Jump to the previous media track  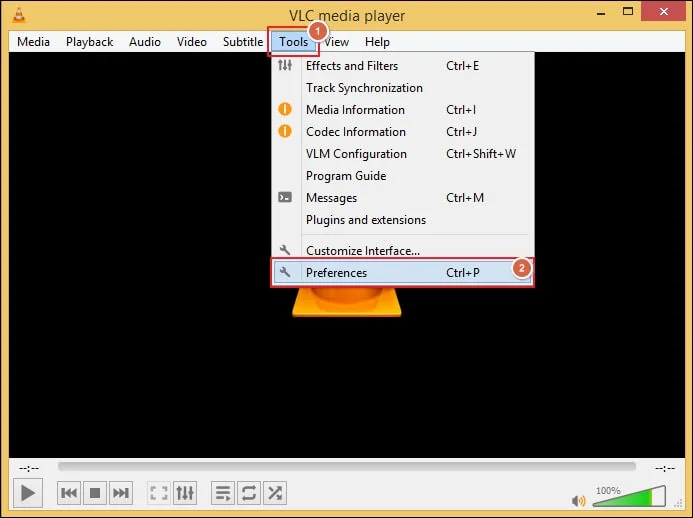click(x=69, y=493)
